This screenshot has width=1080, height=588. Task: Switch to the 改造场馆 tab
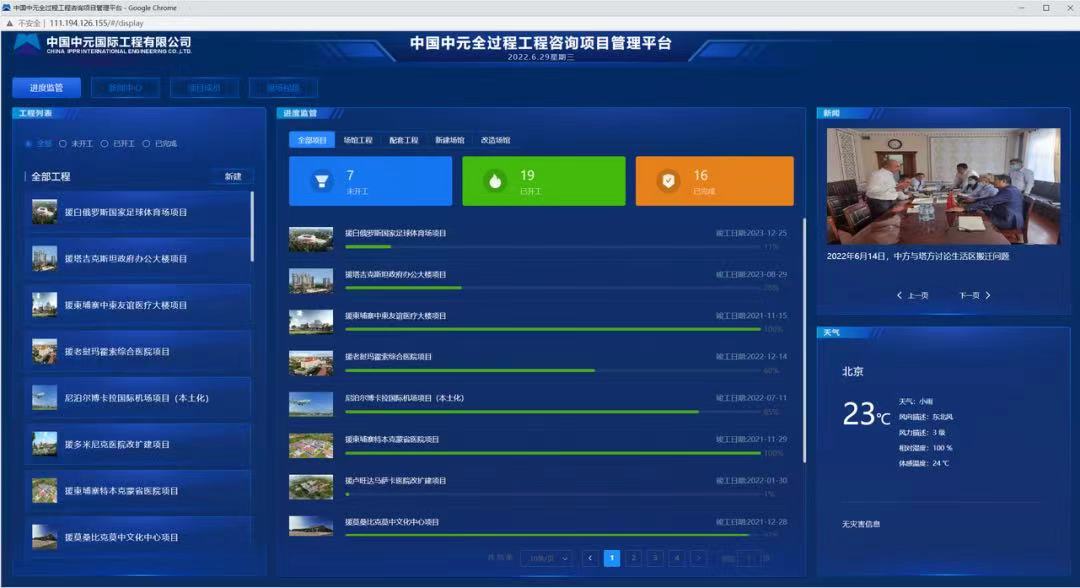click(495, 141)
